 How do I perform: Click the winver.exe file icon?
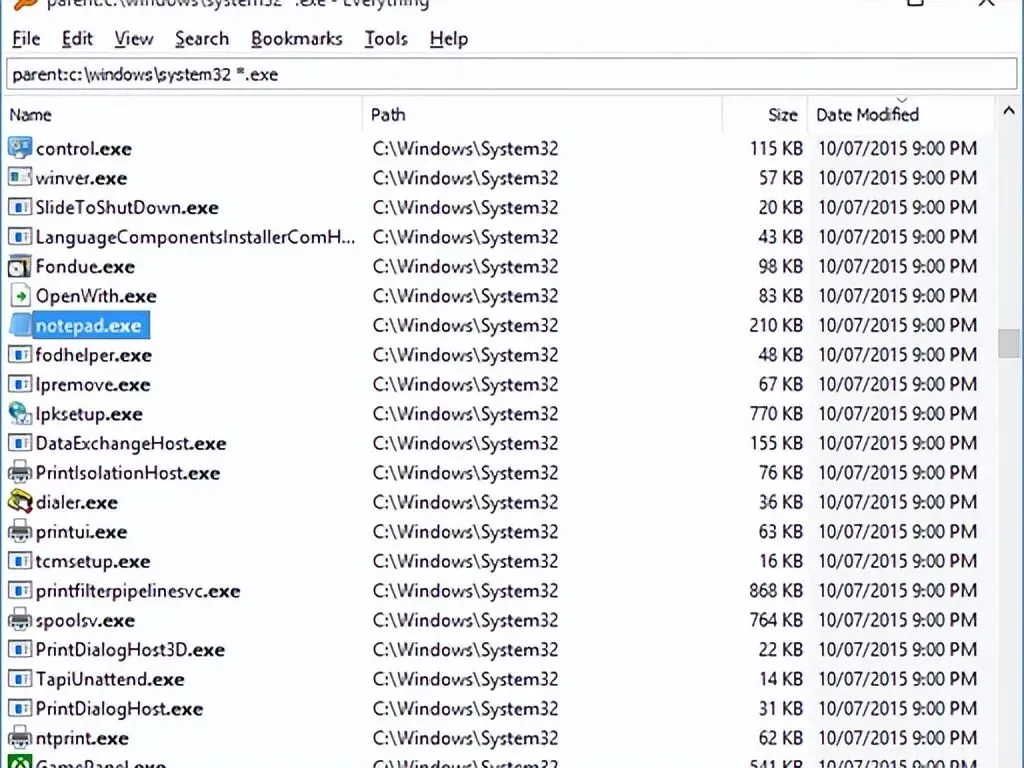coord(20,178)
